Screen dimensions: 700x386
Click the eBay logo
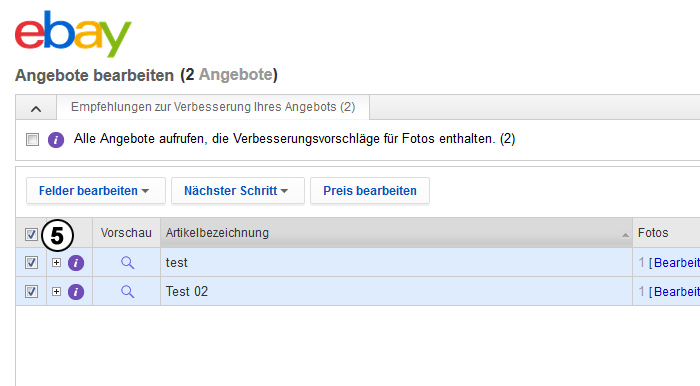pyautogui.click(x=73, y=34)
